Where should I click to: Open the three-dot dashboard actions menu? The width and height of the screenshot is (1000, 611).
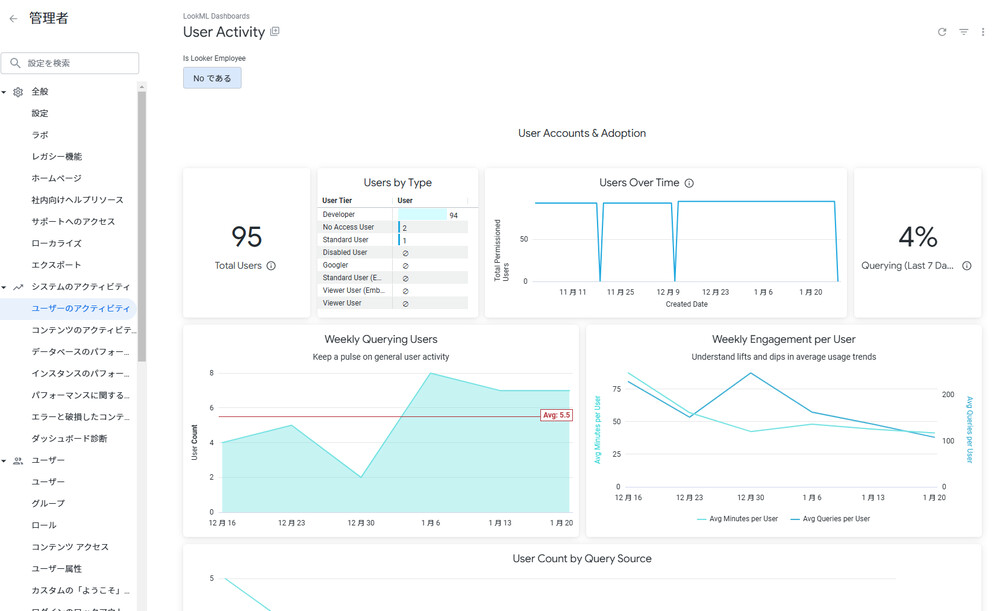984,32
